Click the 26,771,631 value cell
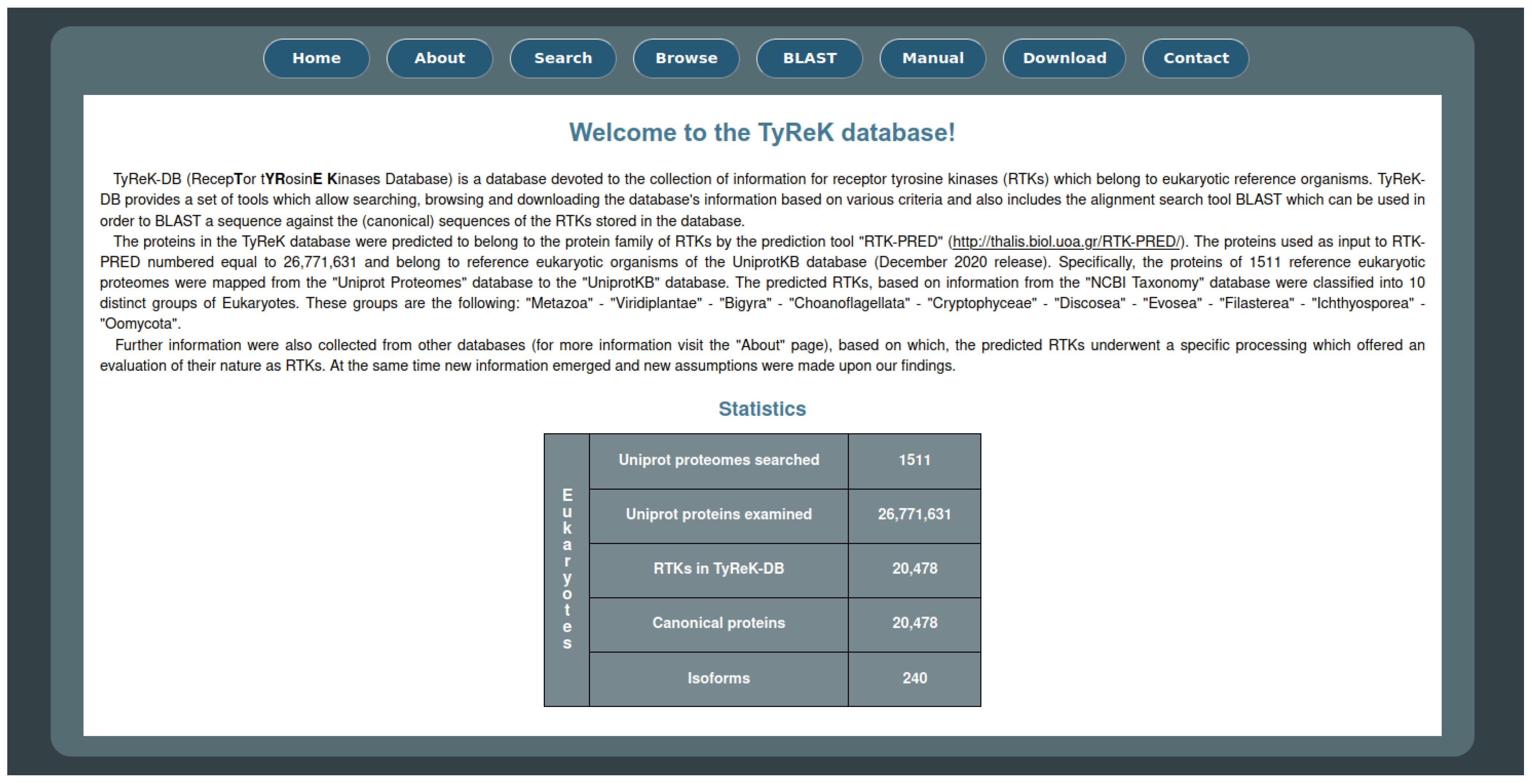 point(914,515)
